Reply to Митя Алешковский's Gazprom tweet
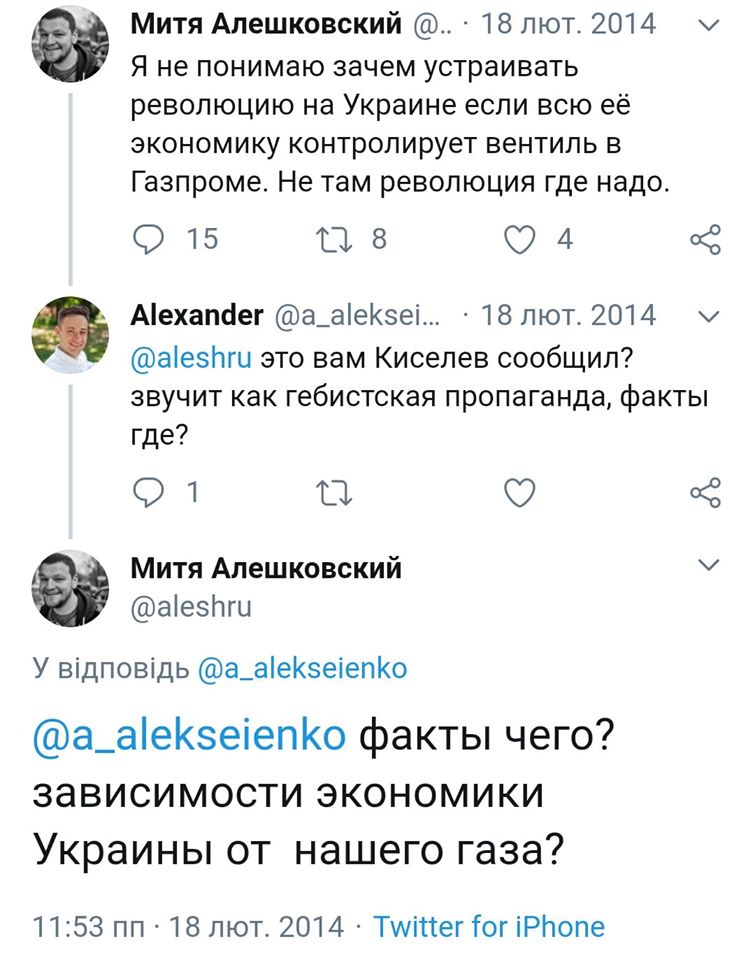This screenshot has width=755, height=960. point(146,237)
